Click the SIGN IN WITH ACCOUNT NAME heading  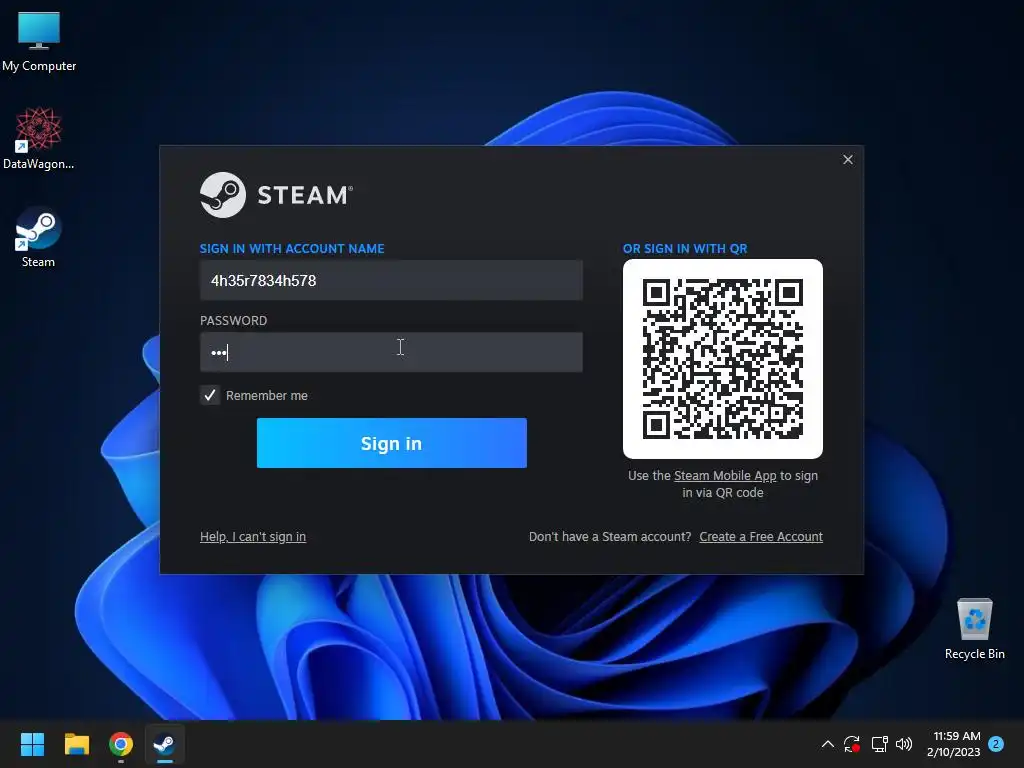coord(292,248)
